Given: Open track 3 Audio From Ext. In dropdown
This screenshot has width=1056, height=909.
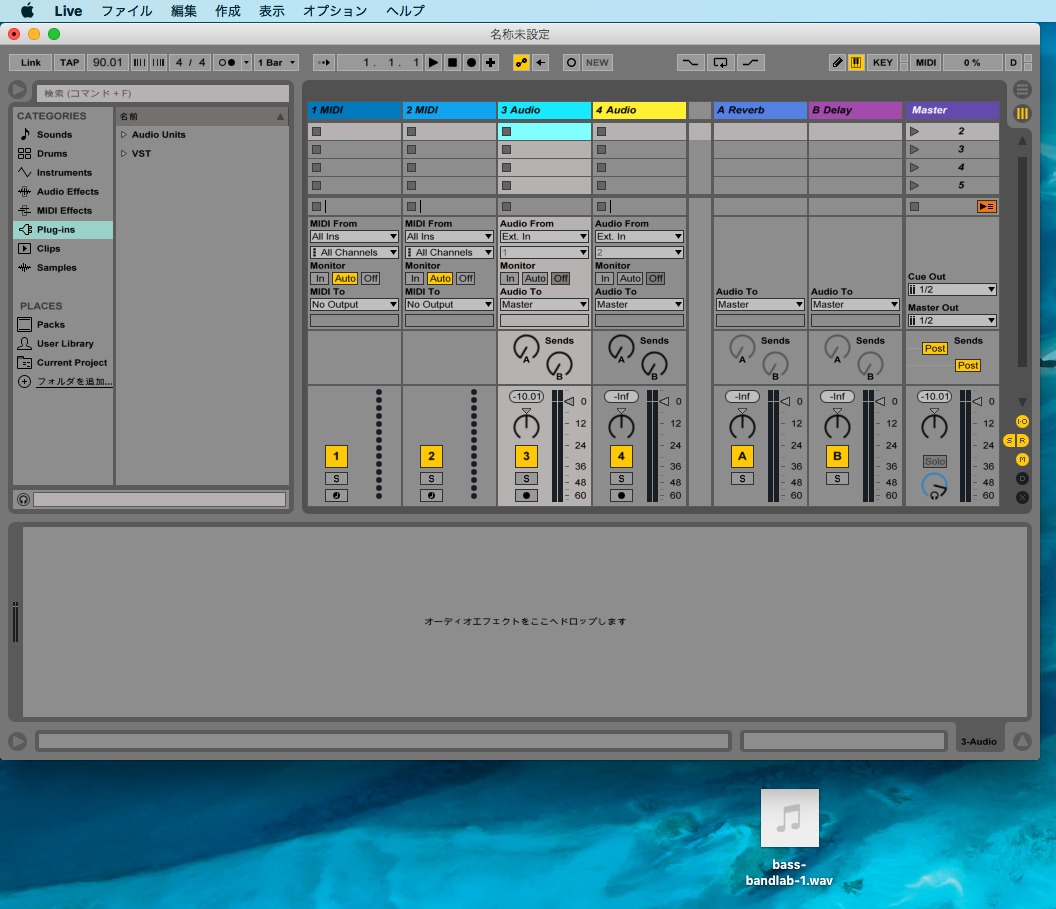Looking at the screenshot, I should [x=544, y=236].
